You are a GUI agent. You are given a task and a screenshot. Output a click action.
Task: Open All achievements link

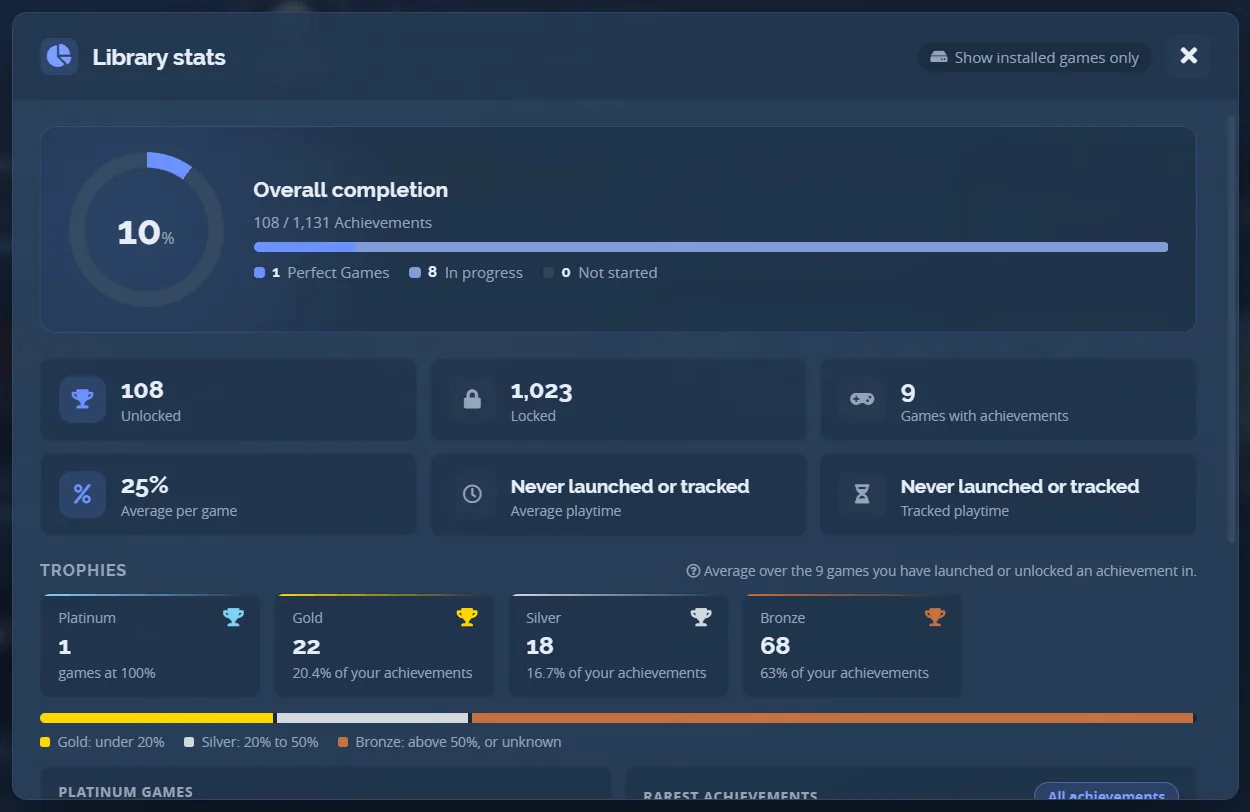[x=1106, y=793]
